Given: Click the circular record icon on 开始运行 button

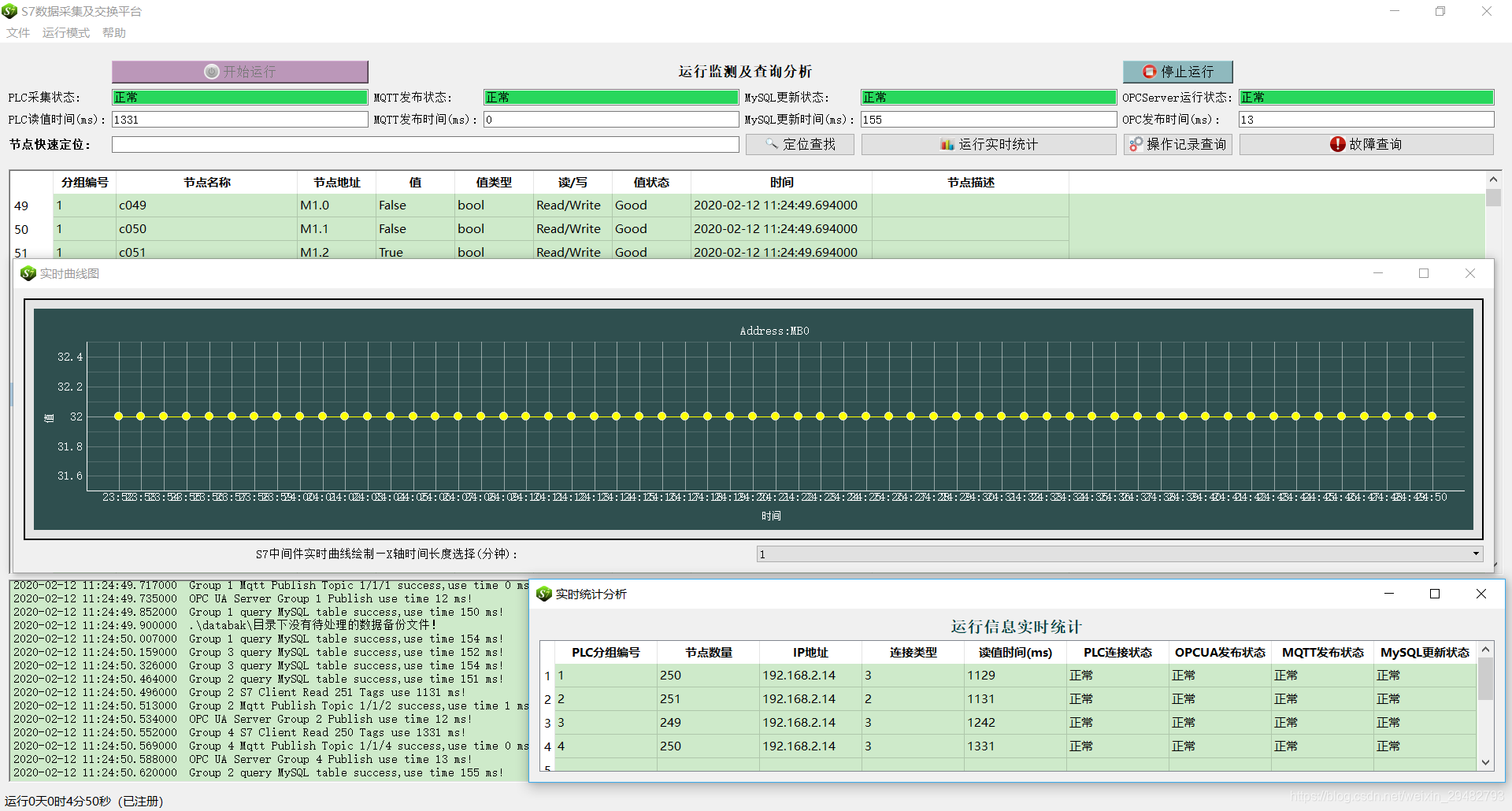Looking at the screenshot, I should [x=210, y=71].
